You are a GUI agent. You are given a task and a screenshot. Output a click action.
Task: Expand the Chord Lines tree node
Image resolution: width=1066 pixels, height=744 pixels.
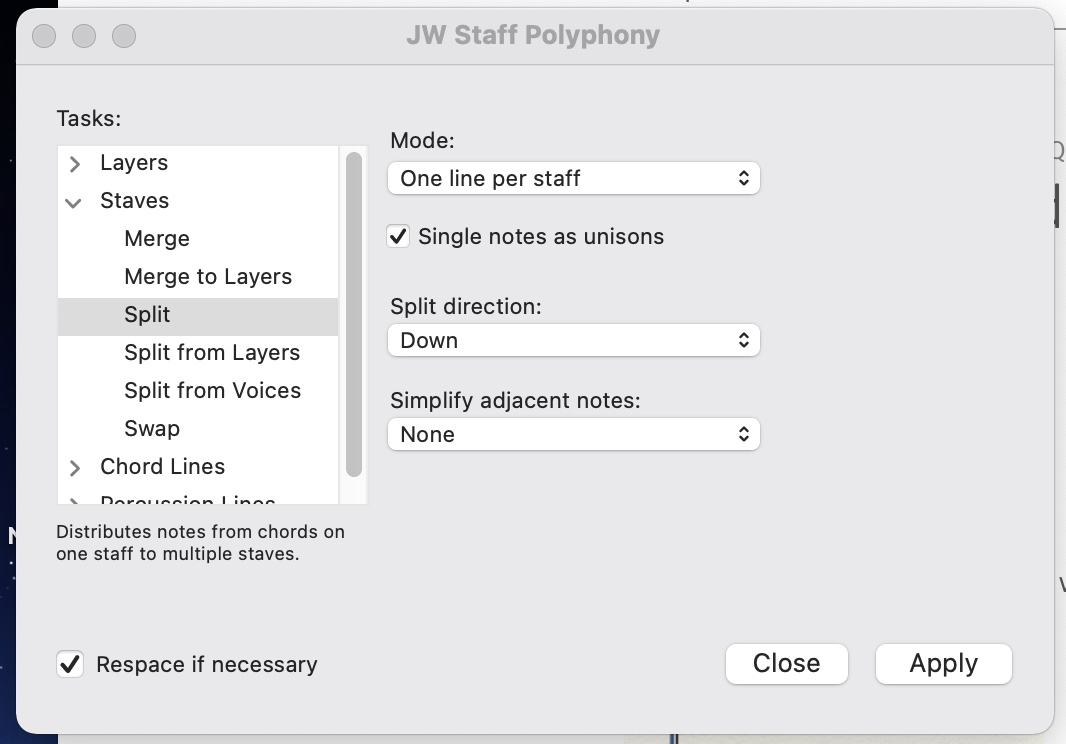pos(75,468)
